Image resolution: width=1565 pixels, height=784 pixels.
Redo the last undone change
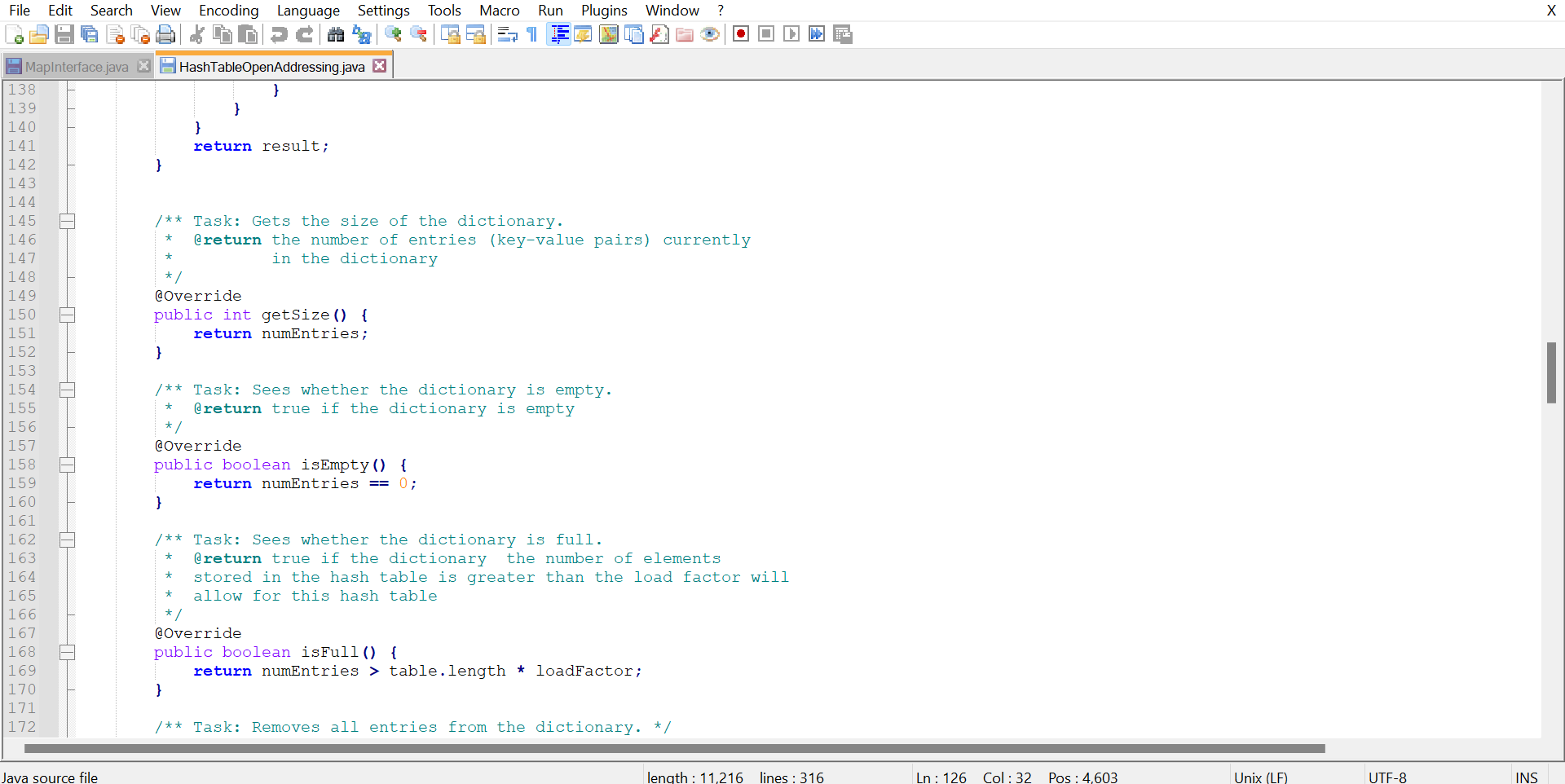304,34
